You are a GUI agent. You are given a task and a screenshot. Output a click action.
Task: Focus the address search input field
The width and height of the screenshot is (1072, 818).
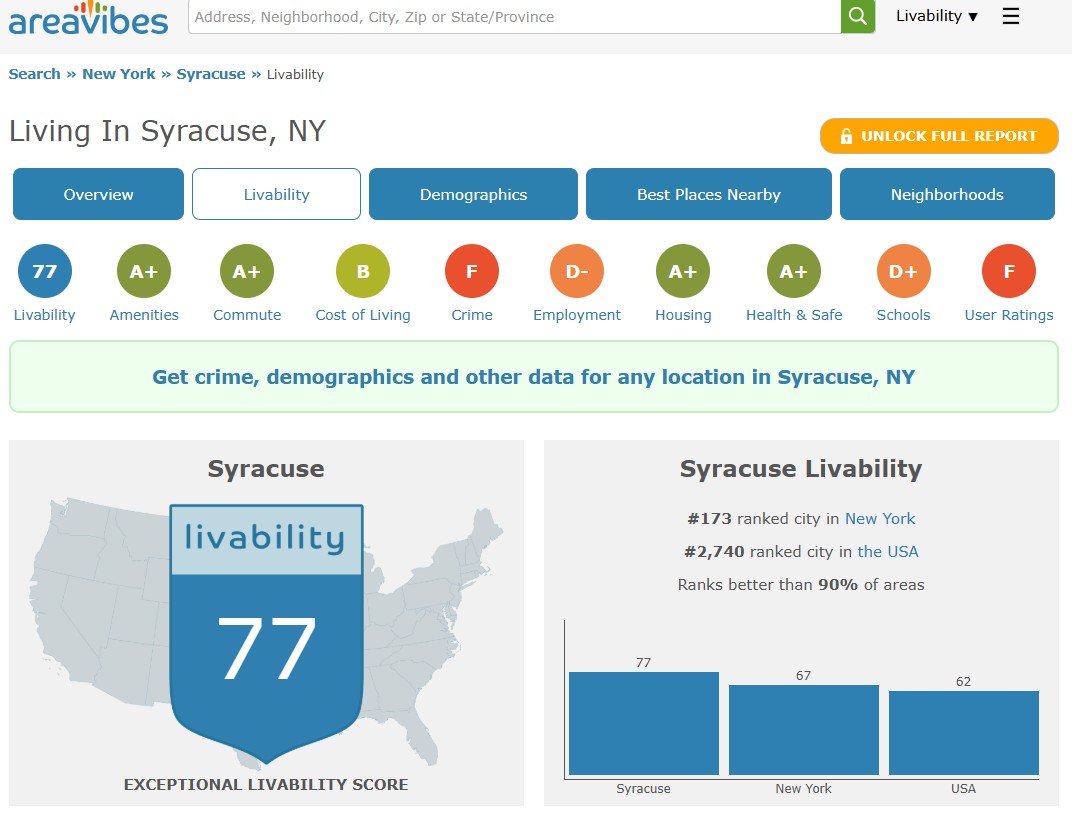point(514,17)
